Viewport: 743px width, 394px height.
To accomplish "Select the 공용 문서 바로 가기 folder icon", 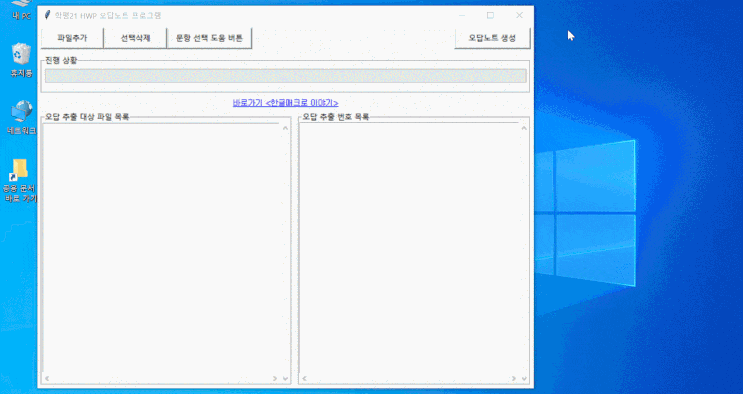I will [x=20, y=180].
